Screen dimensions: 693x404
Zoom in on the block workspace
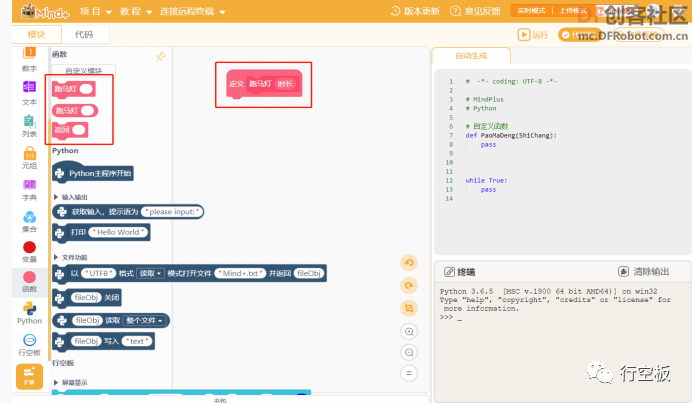409,332
